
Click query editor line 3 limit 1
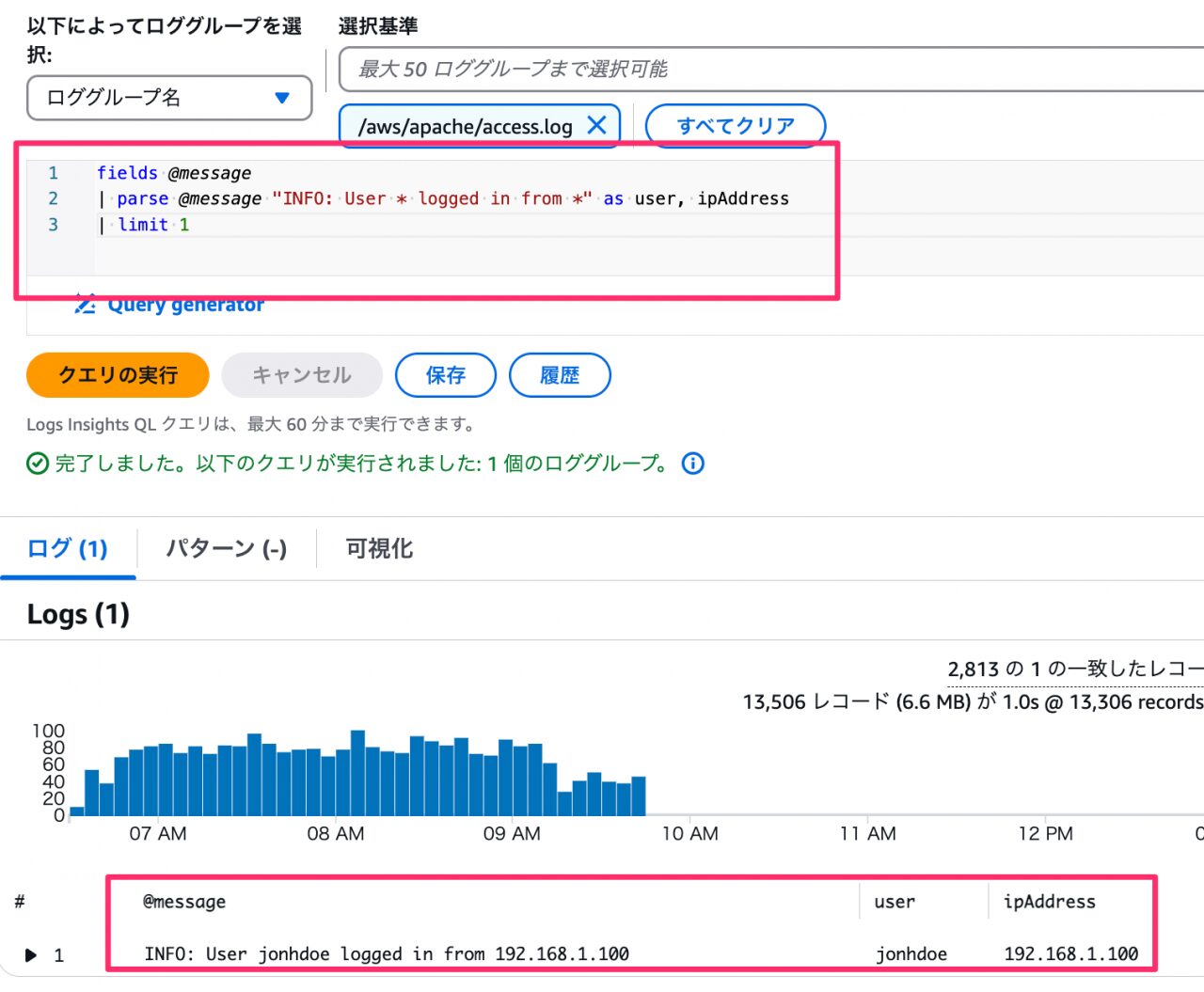coord(144,225)
